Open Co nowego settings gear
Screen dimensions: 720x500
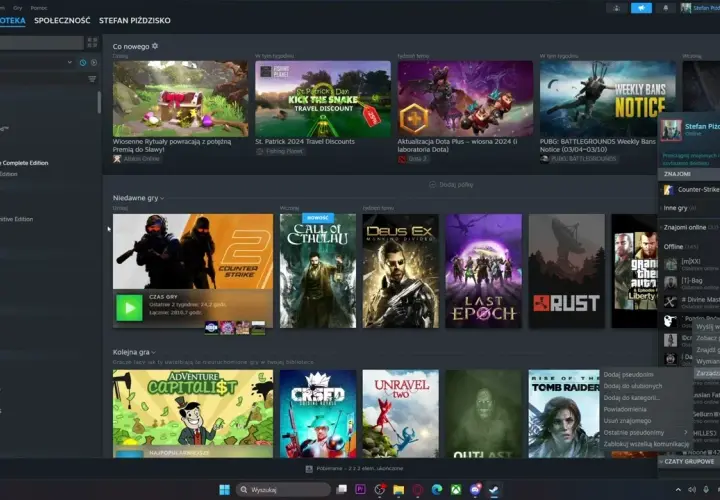pos(155,46)
